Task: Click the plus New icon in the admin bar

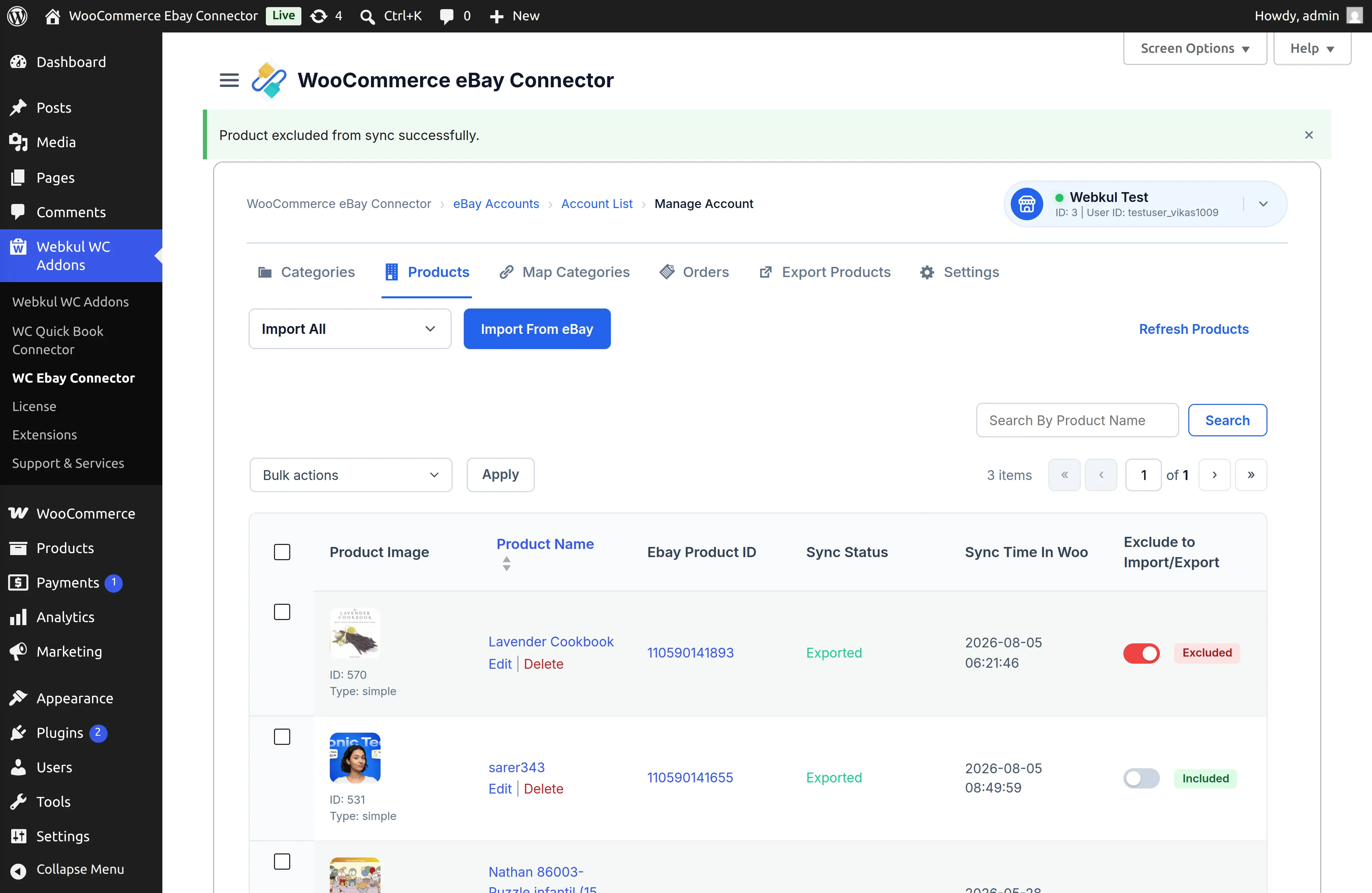Action: (496, 16)
